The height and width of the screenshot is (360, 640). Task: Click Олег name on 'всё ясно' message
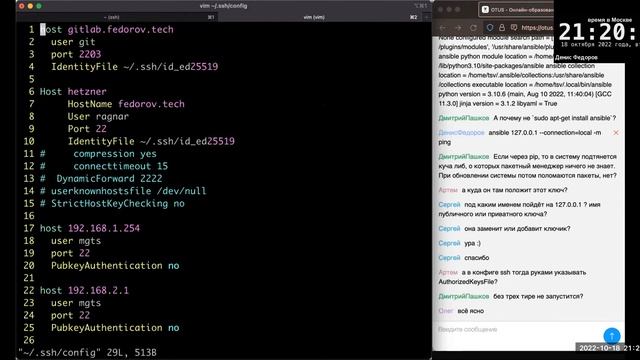(x=446, y=311)
